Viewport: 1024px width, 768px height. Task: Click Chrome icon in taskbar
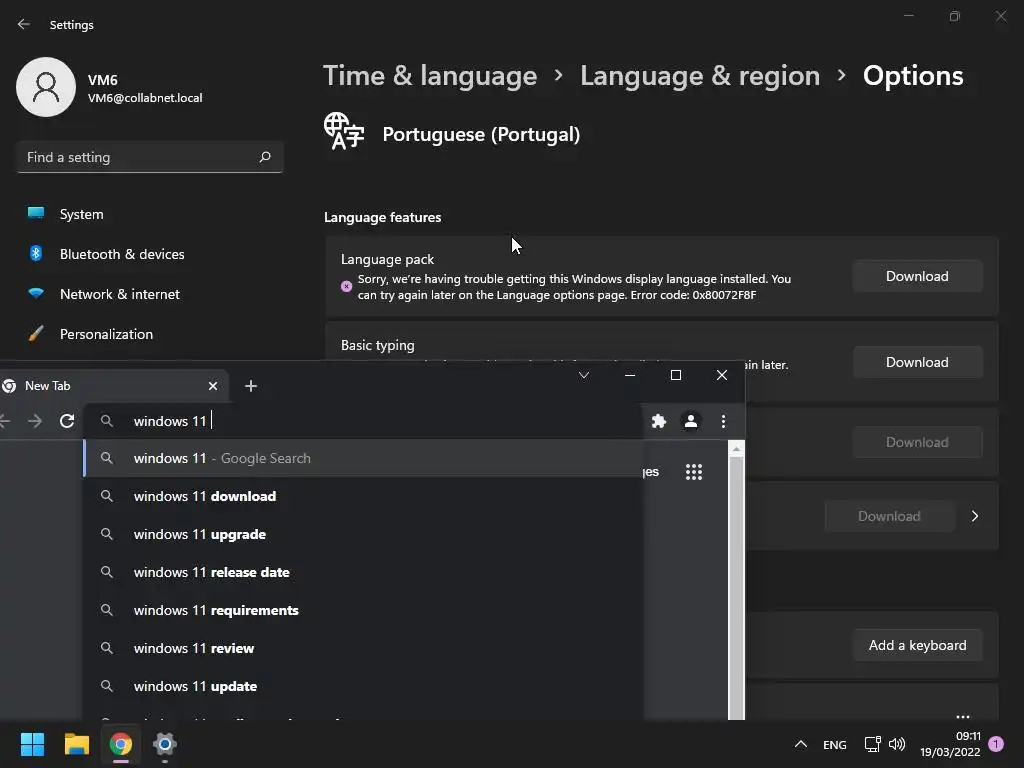121,744
